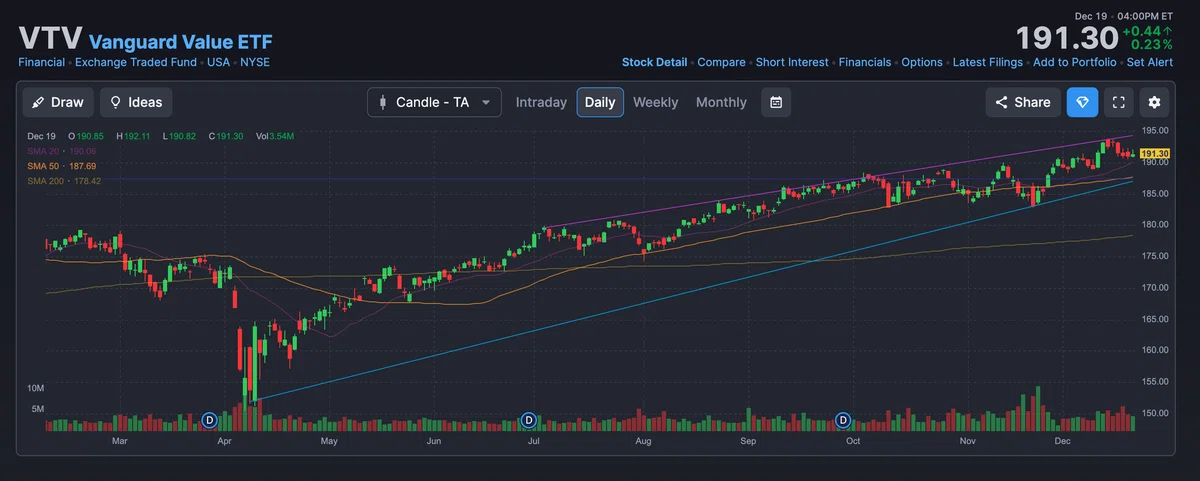Screen dimensions: 1200x481
Task: Open the Compare link
Action: pyautogui.click(x=721, y=62)
